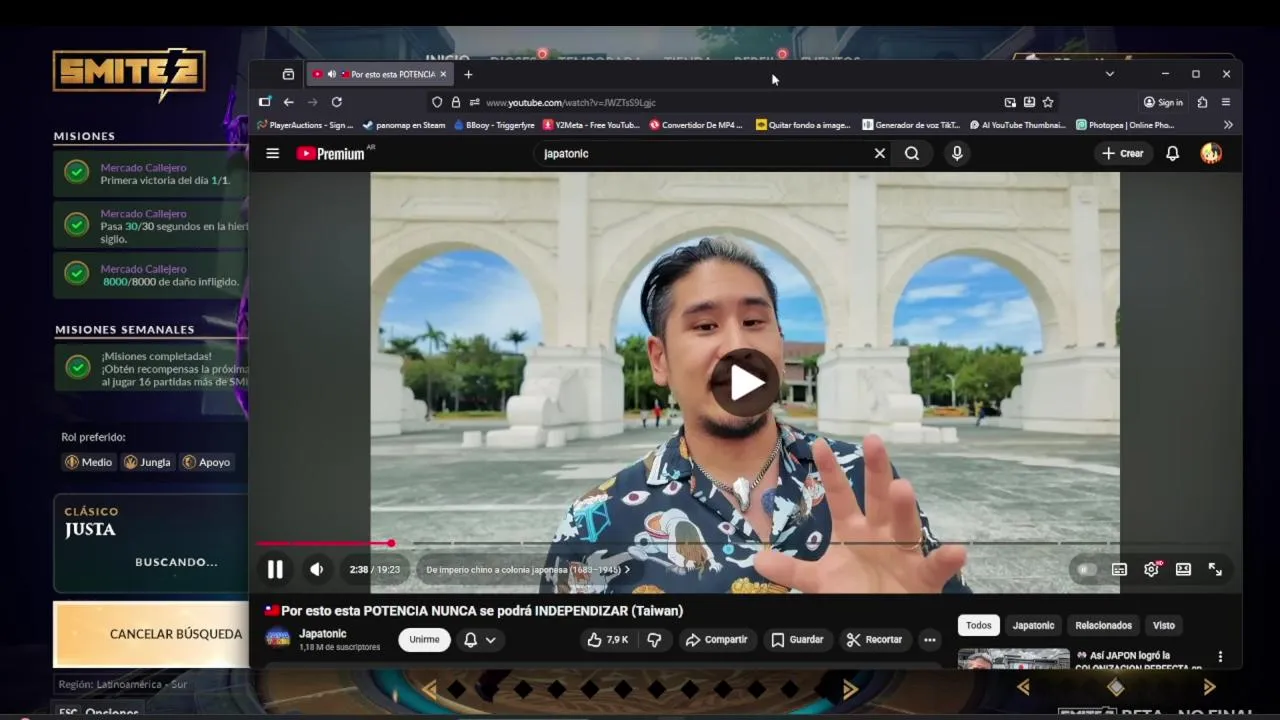This screenshot has height=720, width=1280.
Task: Click the Crear create button
Action: (x=1123, y=153)
